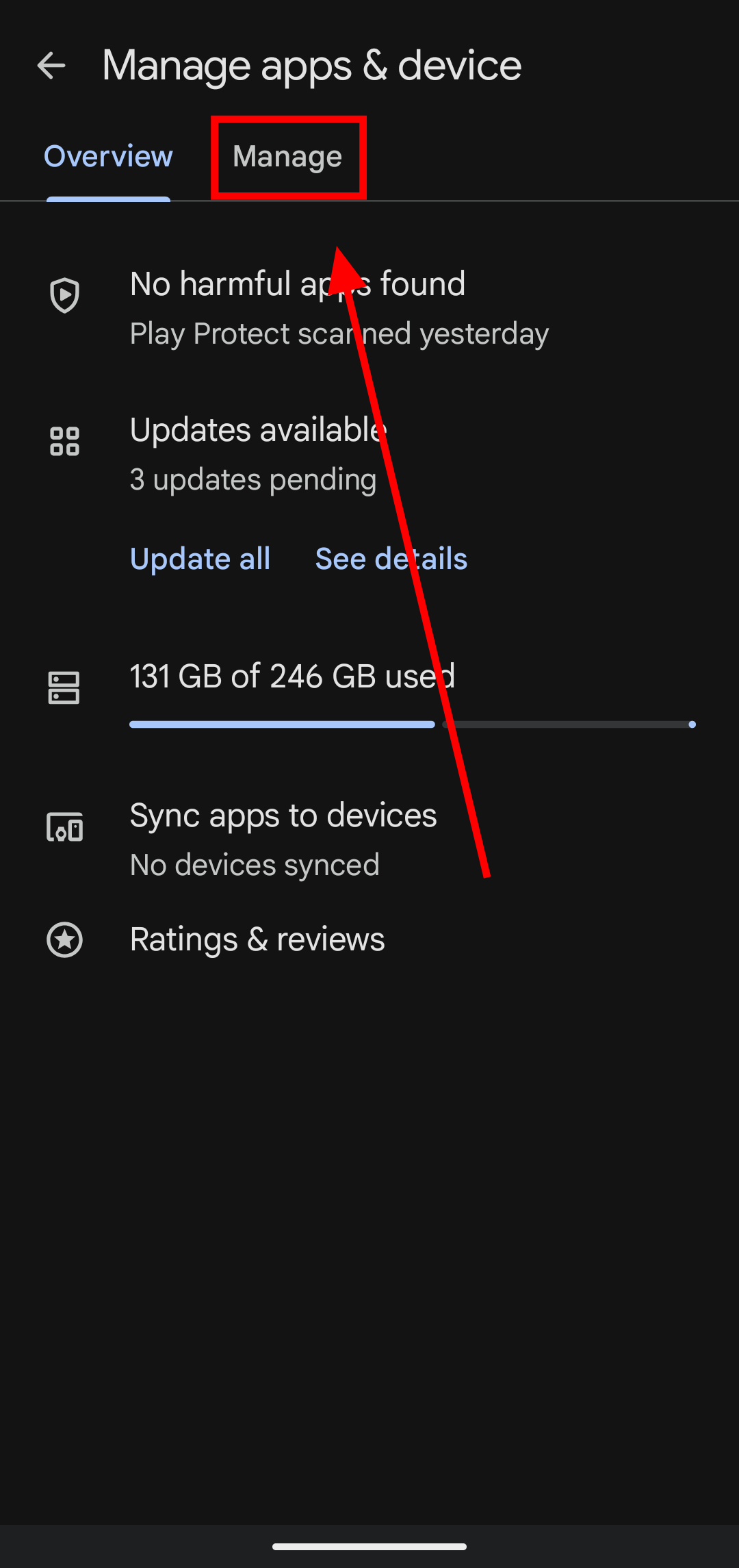Tap "3 updates pending" text
Screen dimensions: 739x1568
[x=253, y=480]
